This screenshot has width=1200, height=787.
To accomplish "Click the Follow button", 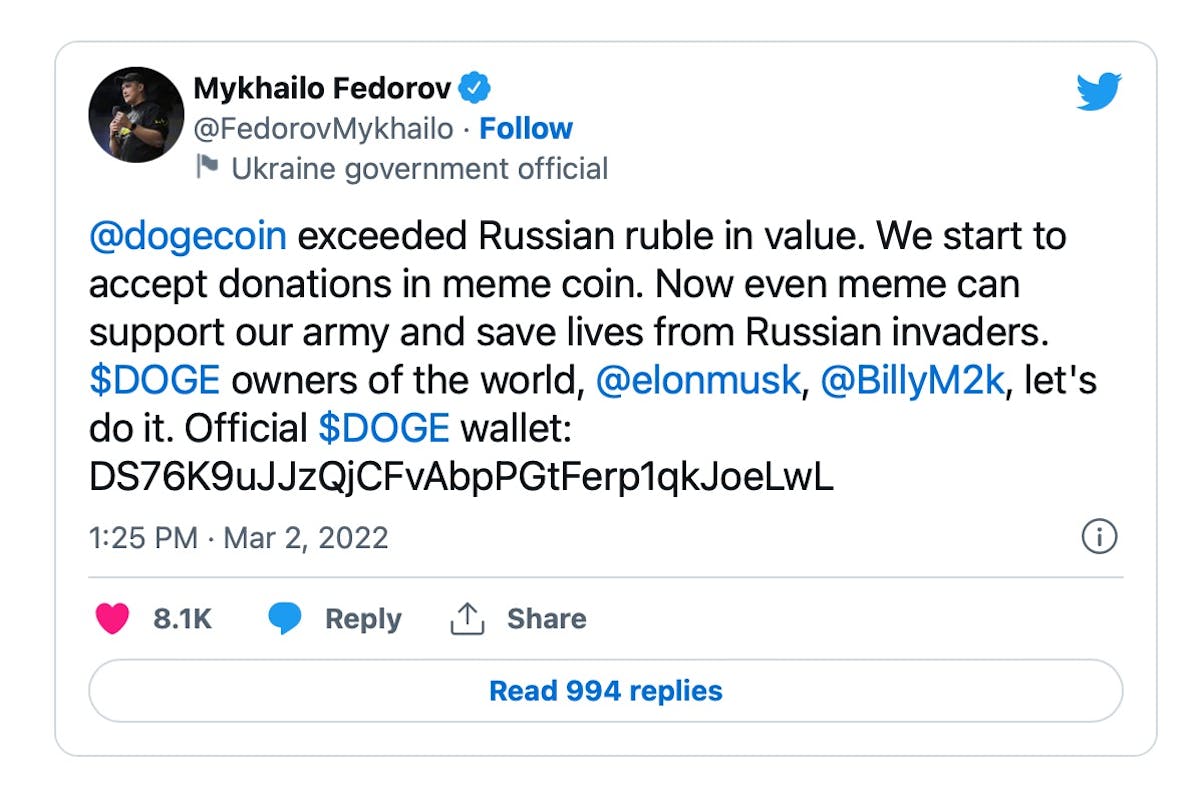I will click(527, 128).
